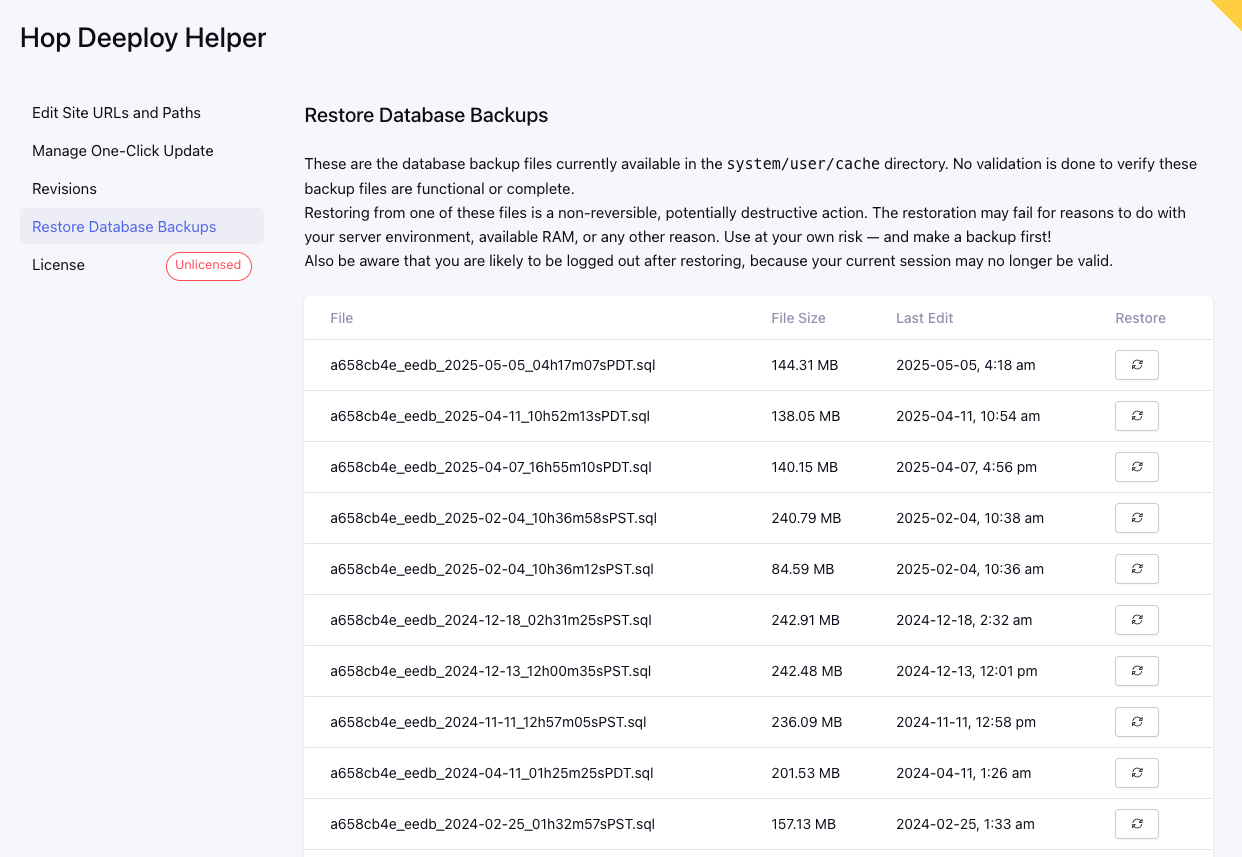Restore the backup from 2025-05-05
Screen dimensions: 1242x857
(1136, 365)
